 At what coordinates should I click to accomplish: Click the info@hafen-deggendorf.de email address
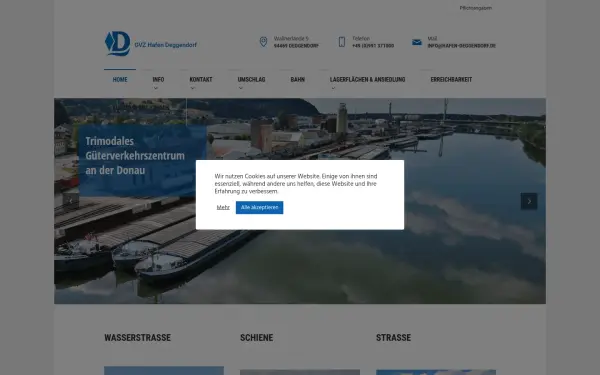coord(461,46)
